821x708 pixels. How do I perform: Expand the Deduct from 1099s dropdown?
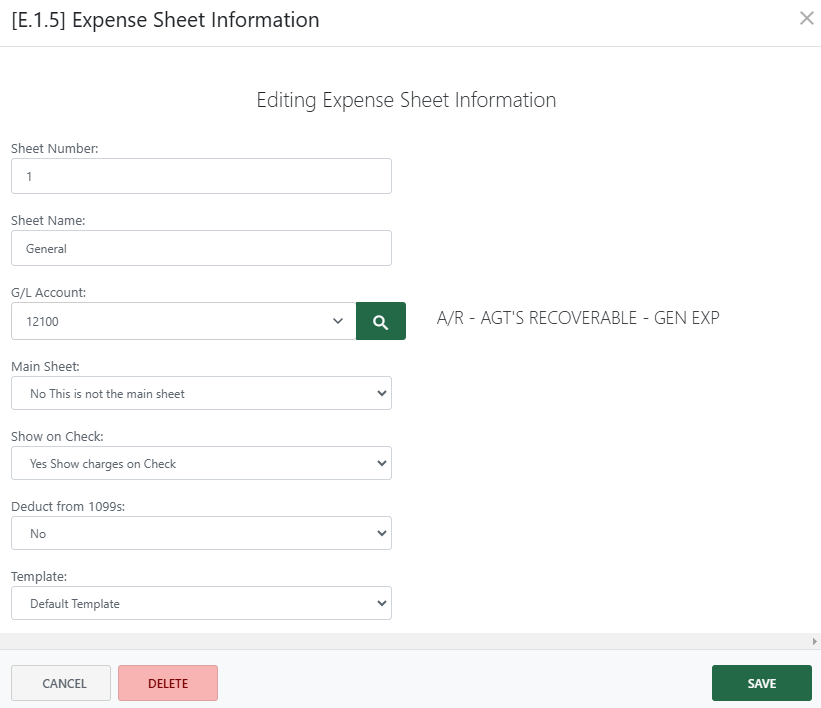pos(201,533)
